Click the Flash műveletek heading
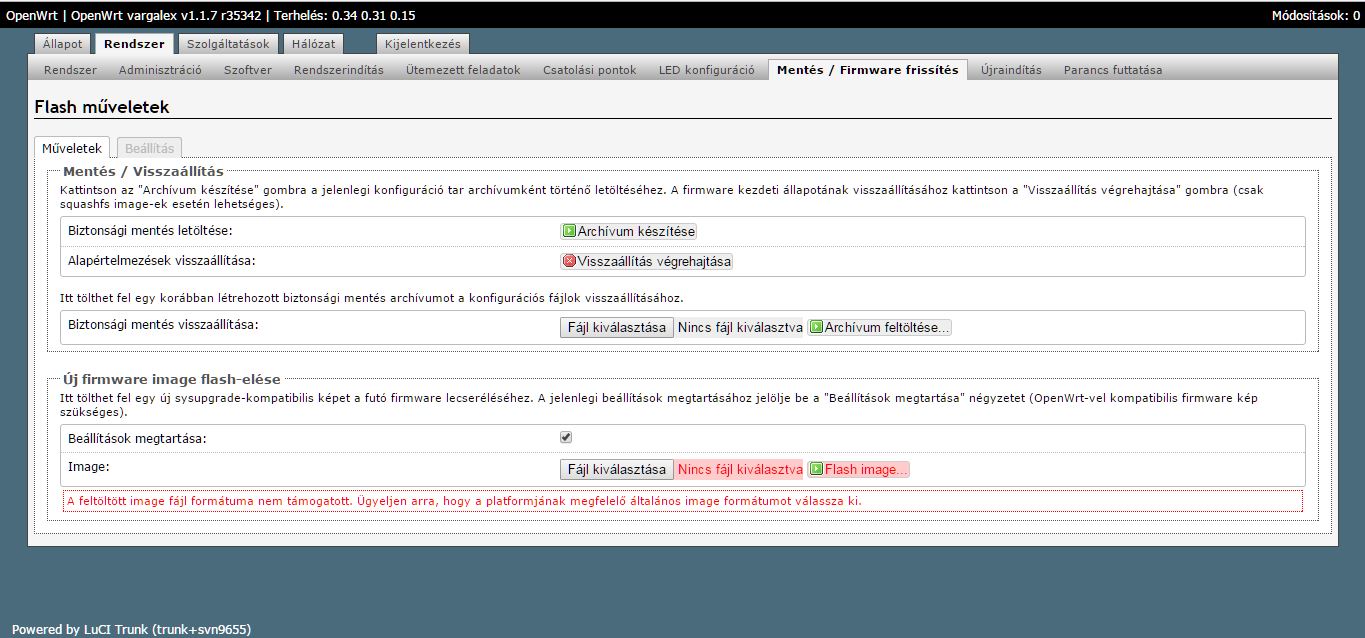This screenshot has height=638, width=1365. click(x=102, y=107)
